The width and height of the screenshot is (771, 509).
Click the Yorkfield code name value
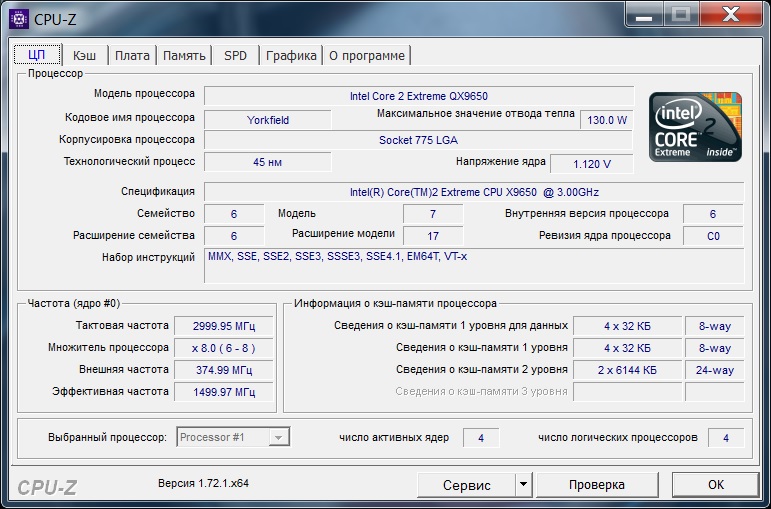[268, 120]
